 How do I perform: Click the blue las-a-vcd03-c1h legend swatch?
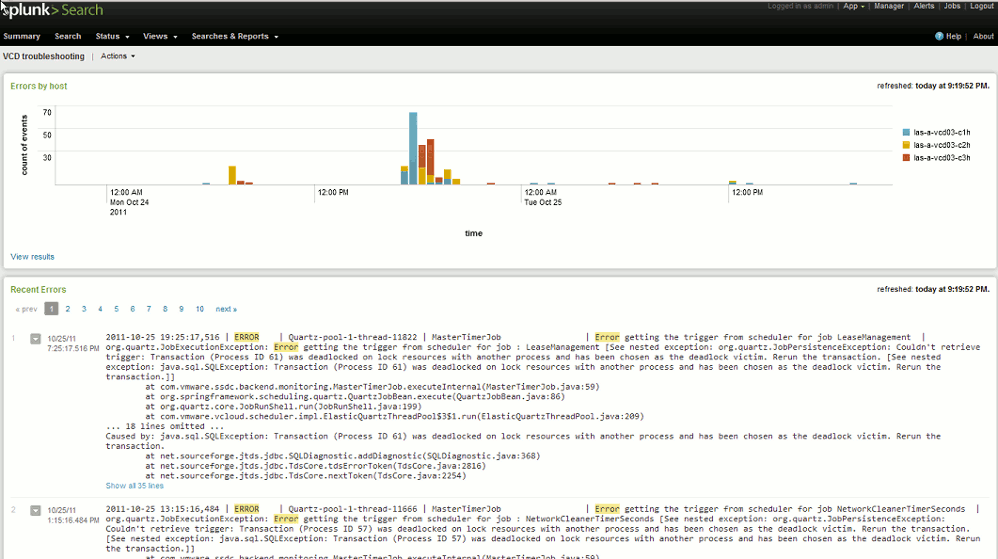[906, 132]
